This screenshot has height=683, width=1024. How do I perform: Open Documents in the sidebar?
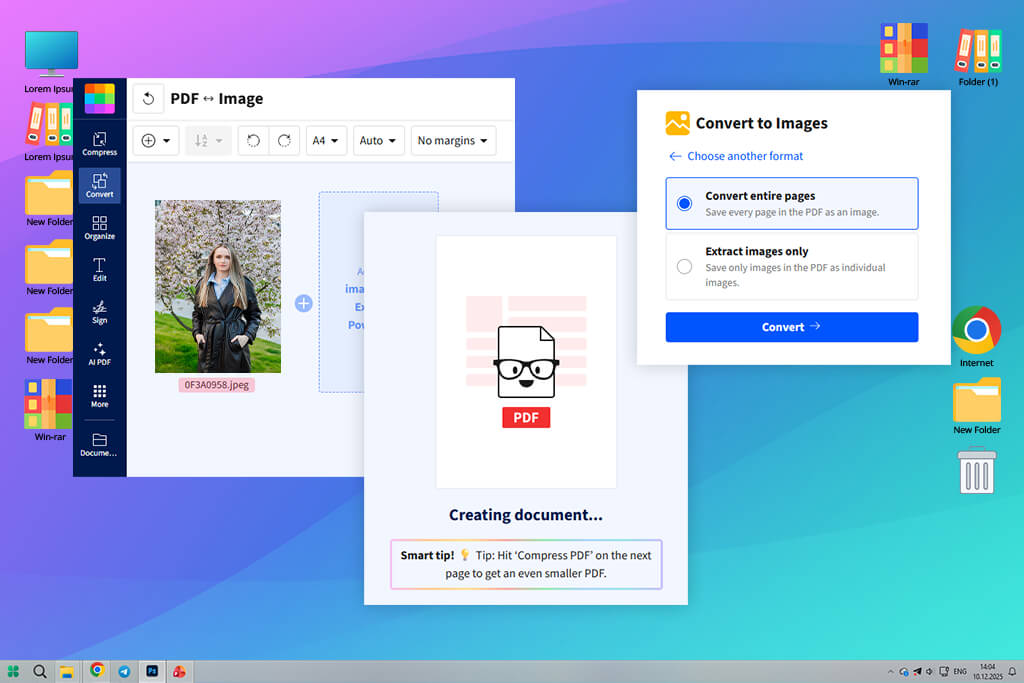tap(99, 445)
